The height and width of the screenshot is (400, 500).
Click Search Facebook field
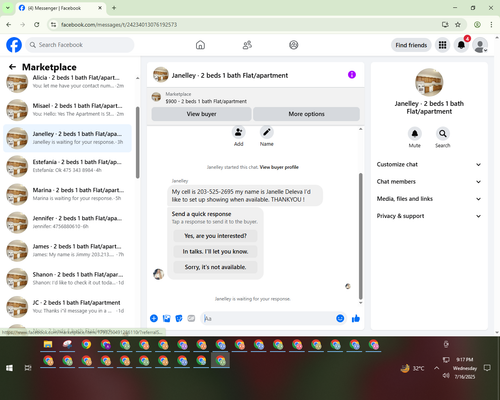(x=80, y=45)
